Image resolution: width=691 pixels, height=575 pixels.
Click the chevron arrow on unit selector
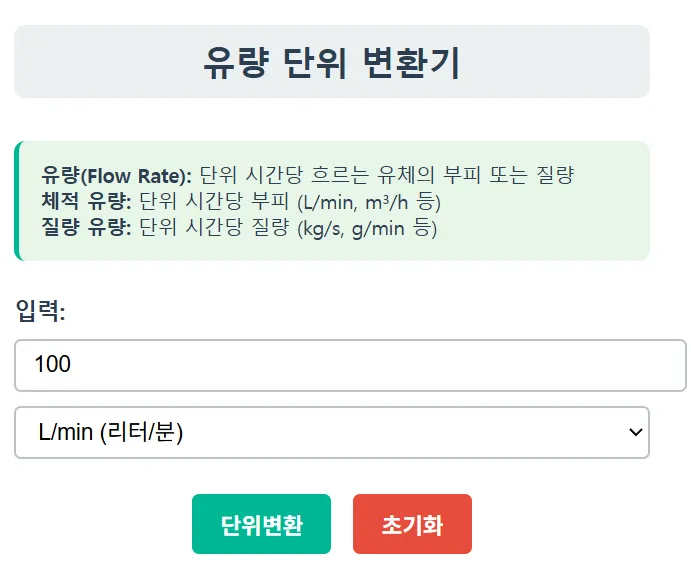tap(633, 432)
